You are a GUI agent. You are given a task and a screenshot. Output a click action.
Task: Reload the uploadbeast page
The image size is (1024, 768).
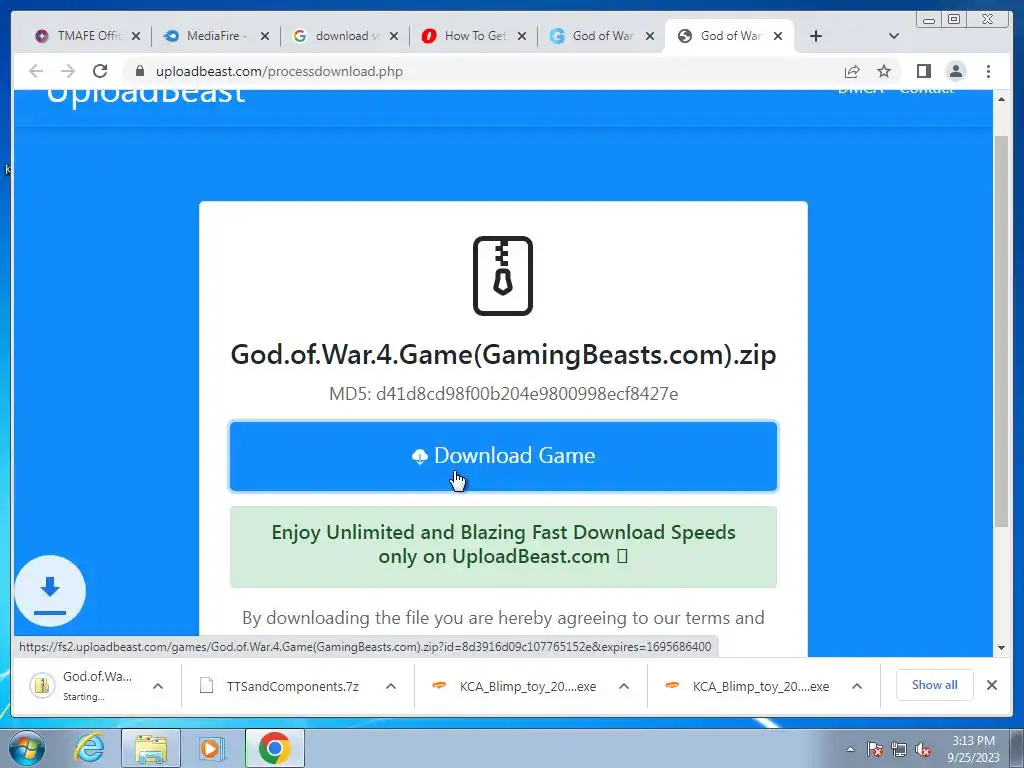pos(100,71)
